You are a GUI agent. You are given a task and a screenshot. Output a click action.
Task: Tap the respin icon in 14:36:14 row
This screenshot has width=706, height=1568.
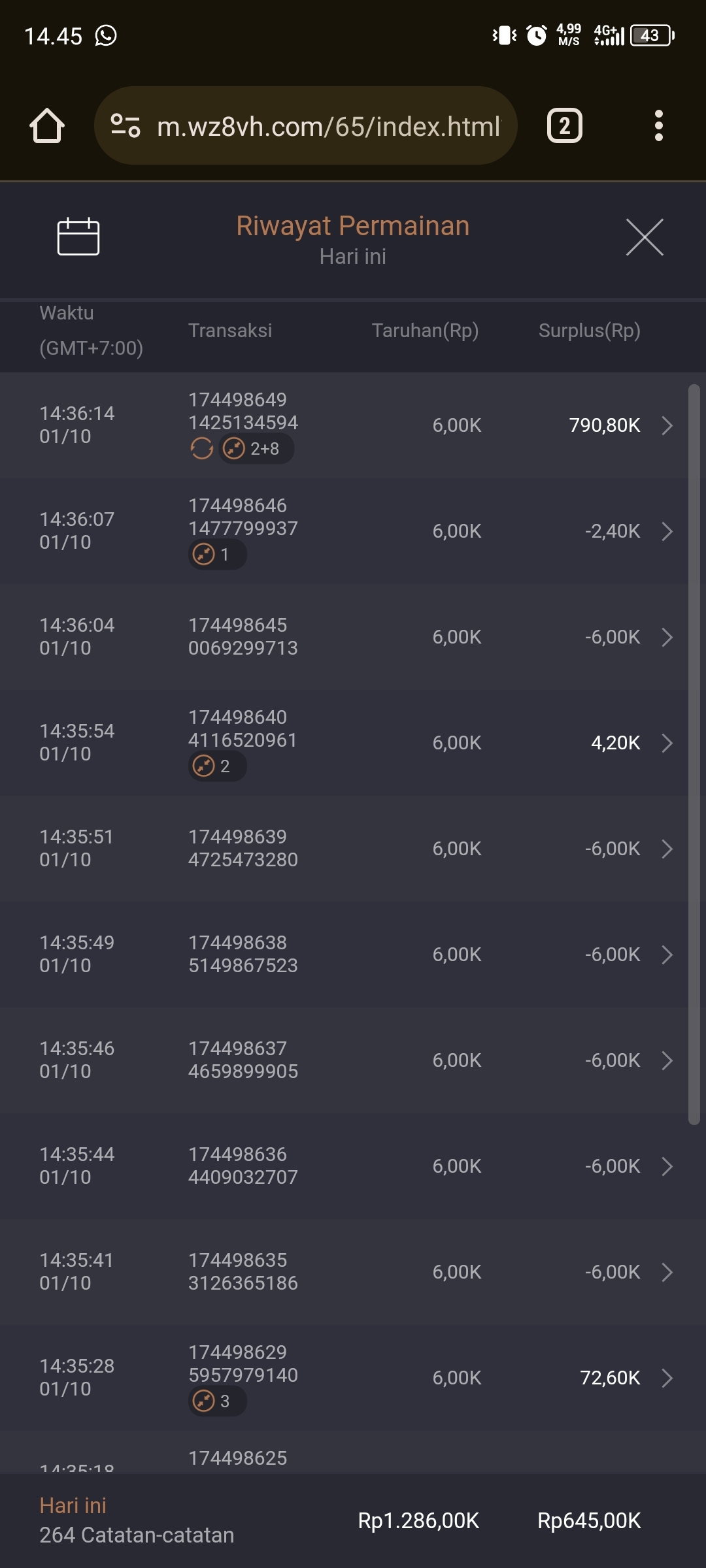[201, 449]
